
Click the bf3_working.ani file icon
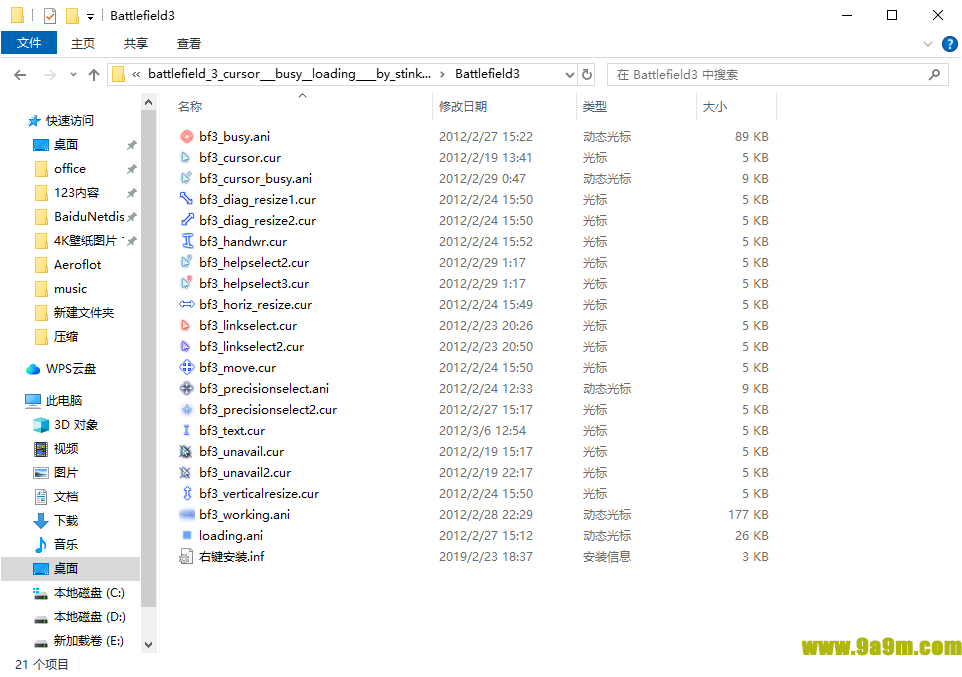click(x=187, y=514)
